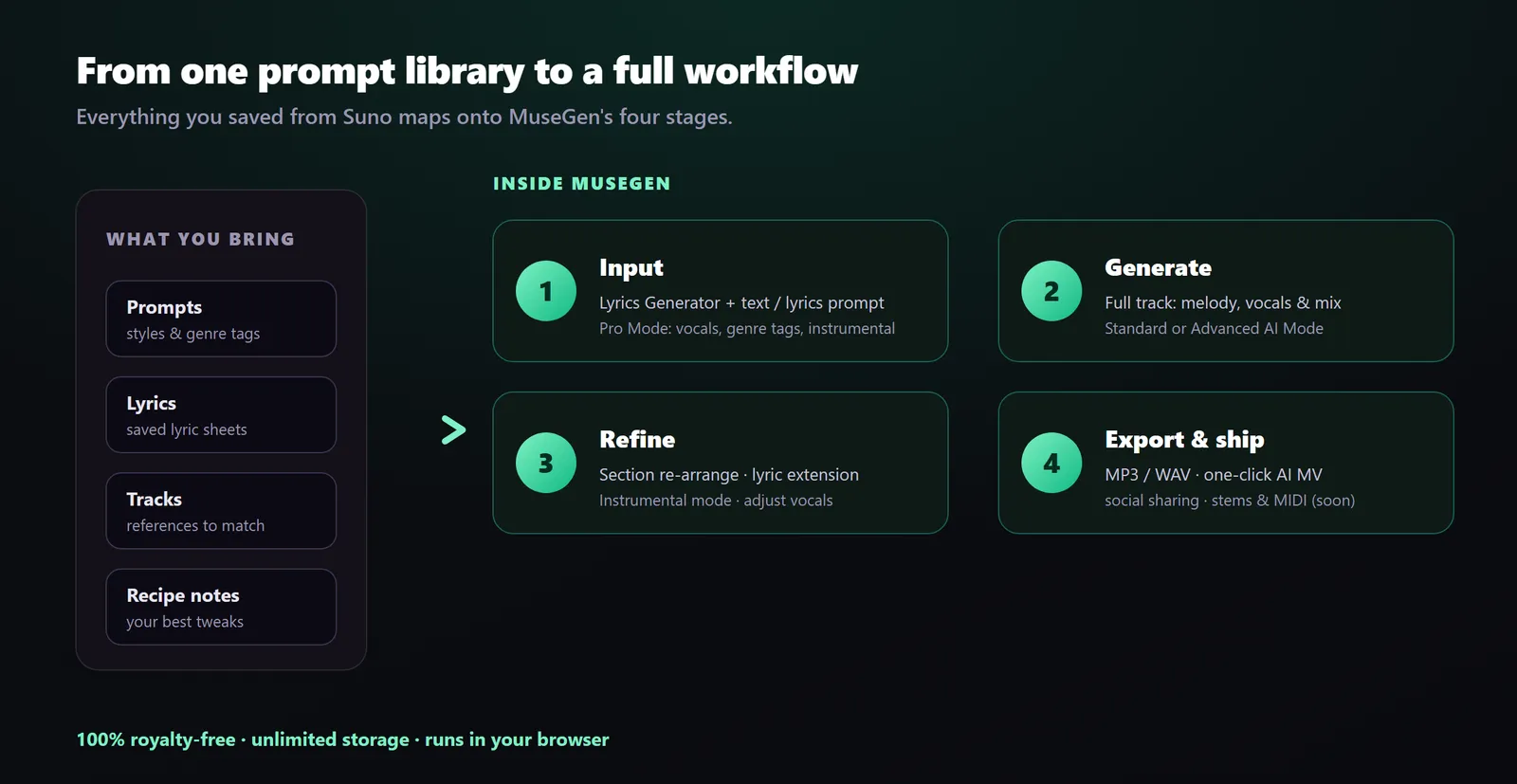Select the Lyrics card
Screen dimensions: 1517x784
coord(221,415)
